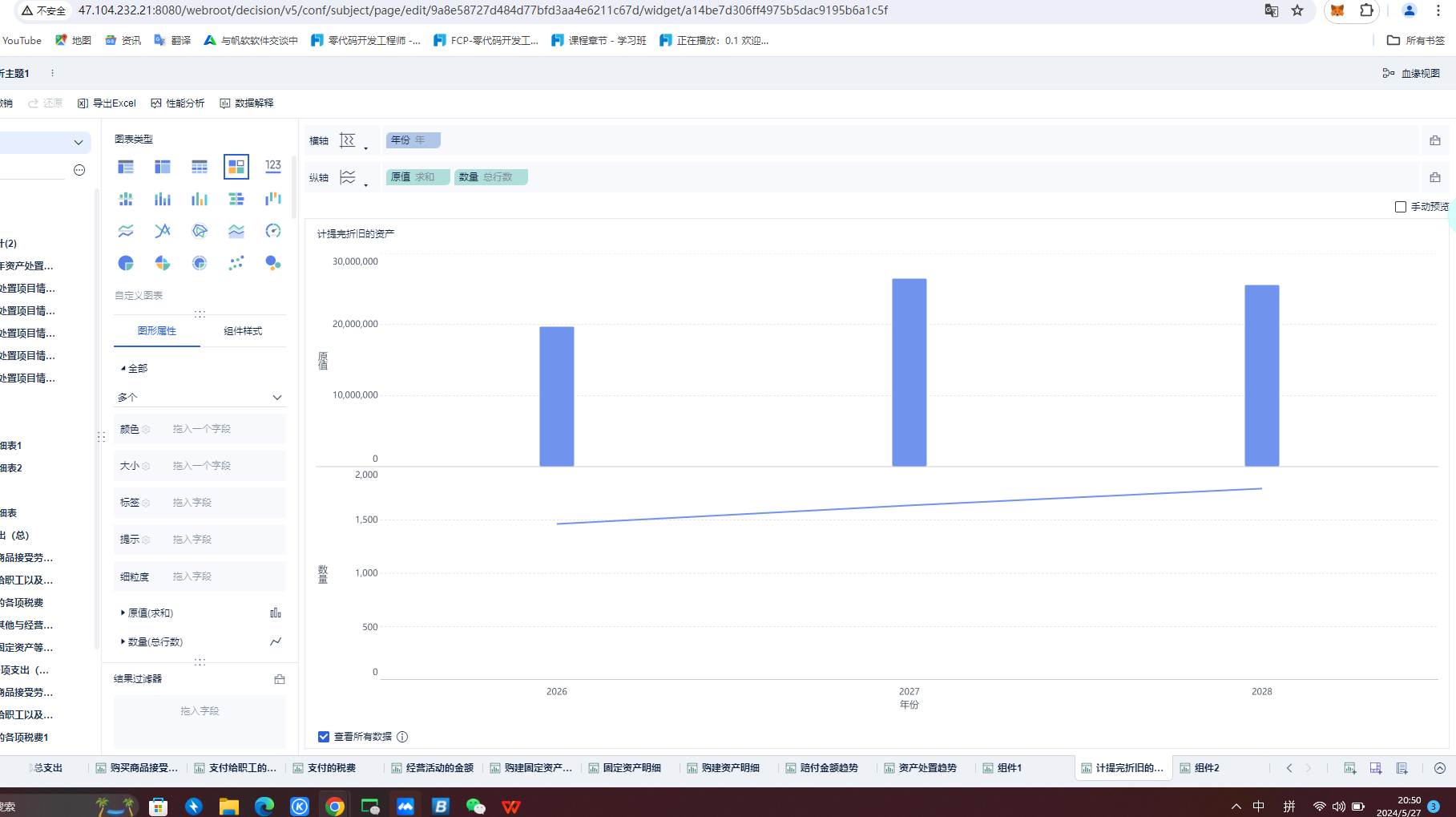Open 性能分析 performance analysis
1456x817 pixels.
click(x=178, y=103)
